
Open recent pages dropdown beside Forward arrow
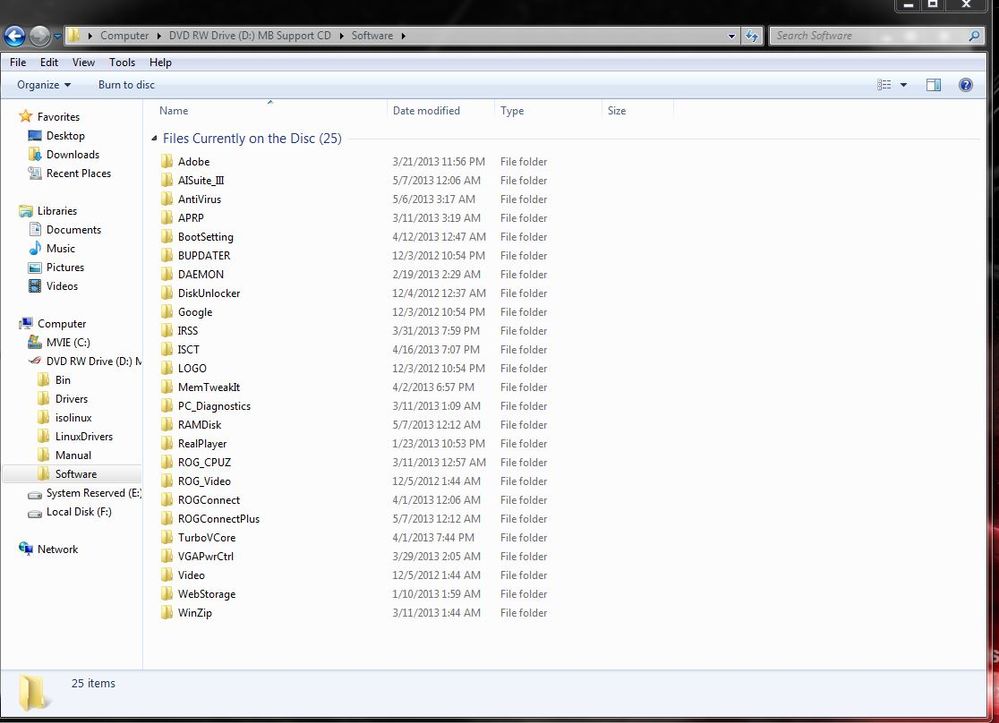(57, 36)
